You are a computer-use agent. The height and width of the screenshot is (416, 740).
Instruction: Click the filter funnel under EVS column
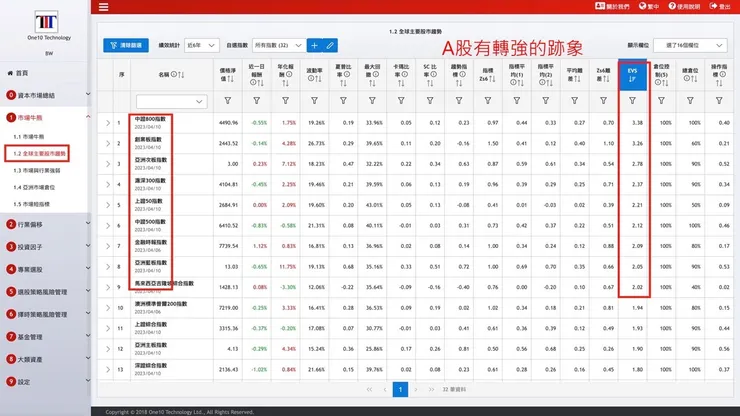632,101
